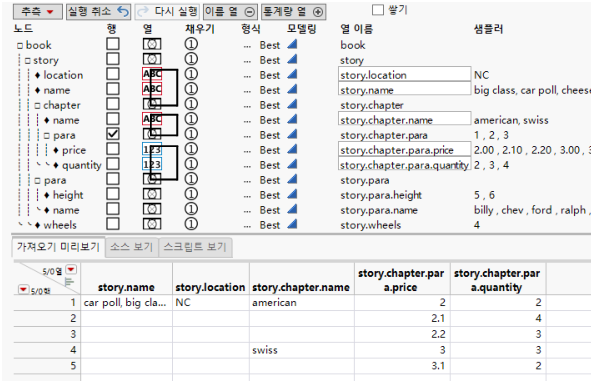Click the fill (①) icon in story.chapter row
The width and height of the screenshot is (591, 392).
pyautogui.click(x=191, y=104)
